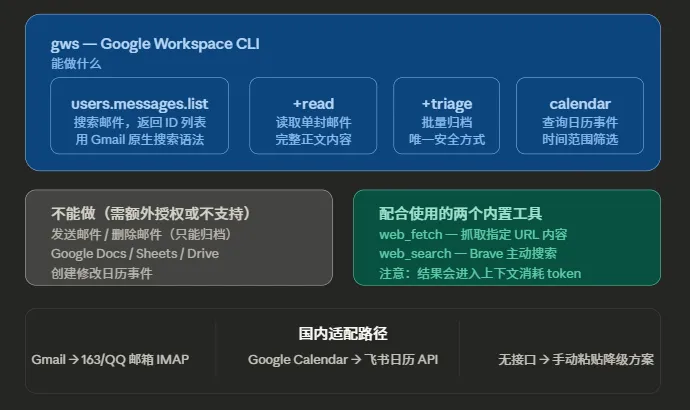Click '注意：结果会进入上下文消耗 token' line
This screenshot has height=410, width=690.
point(480,273)
